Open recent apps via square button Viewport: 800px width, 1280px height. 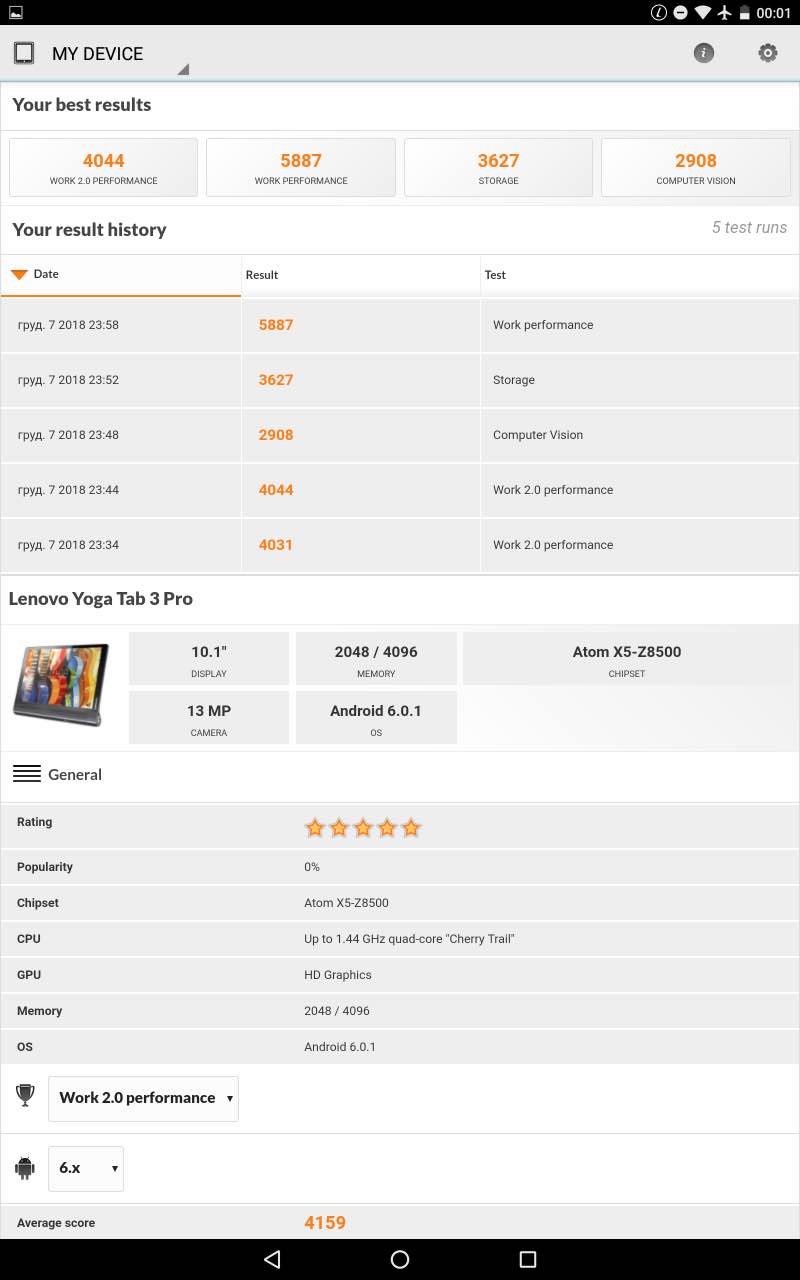pos(528,1259)
